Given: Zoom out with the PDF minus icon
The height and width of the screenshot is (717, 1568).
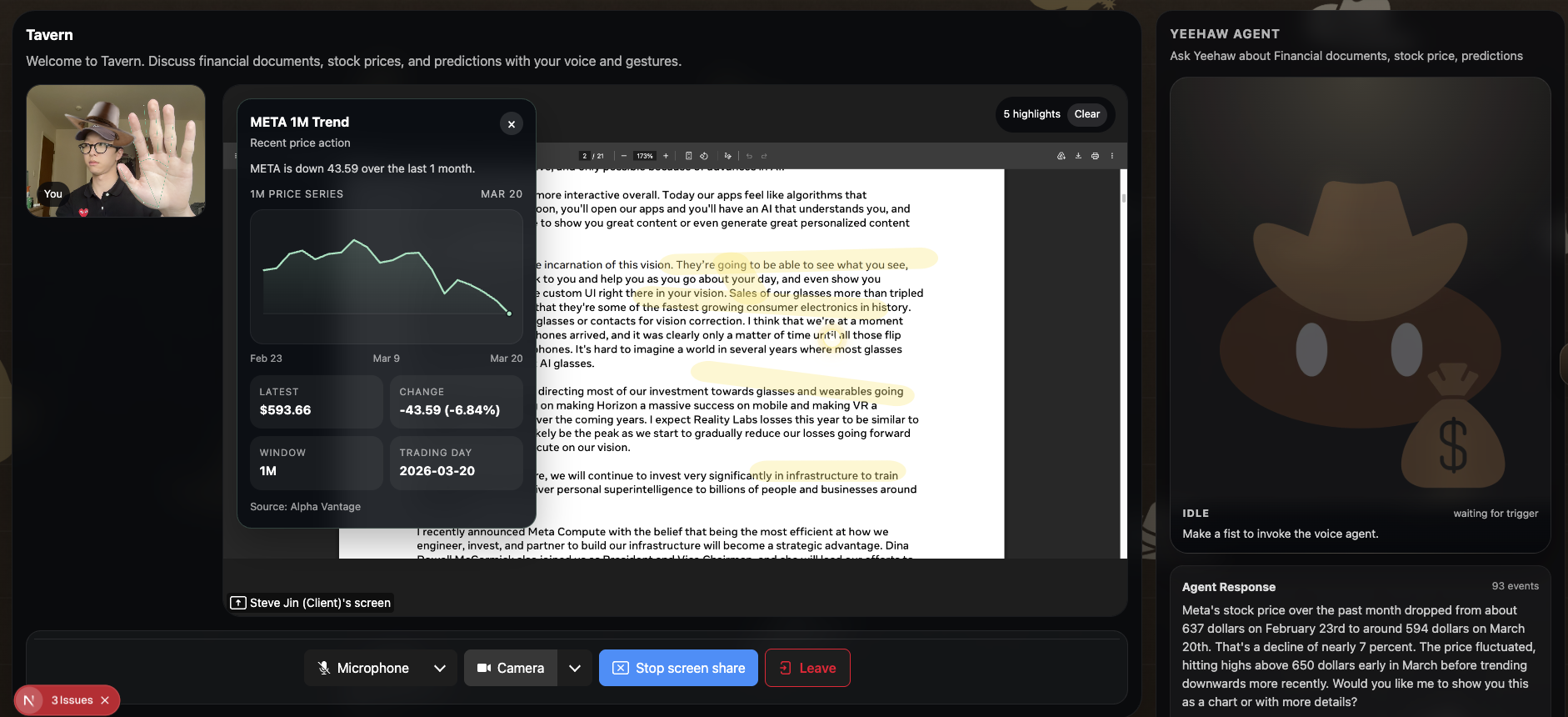Looking at the screenshot, I should pos(623,156).
